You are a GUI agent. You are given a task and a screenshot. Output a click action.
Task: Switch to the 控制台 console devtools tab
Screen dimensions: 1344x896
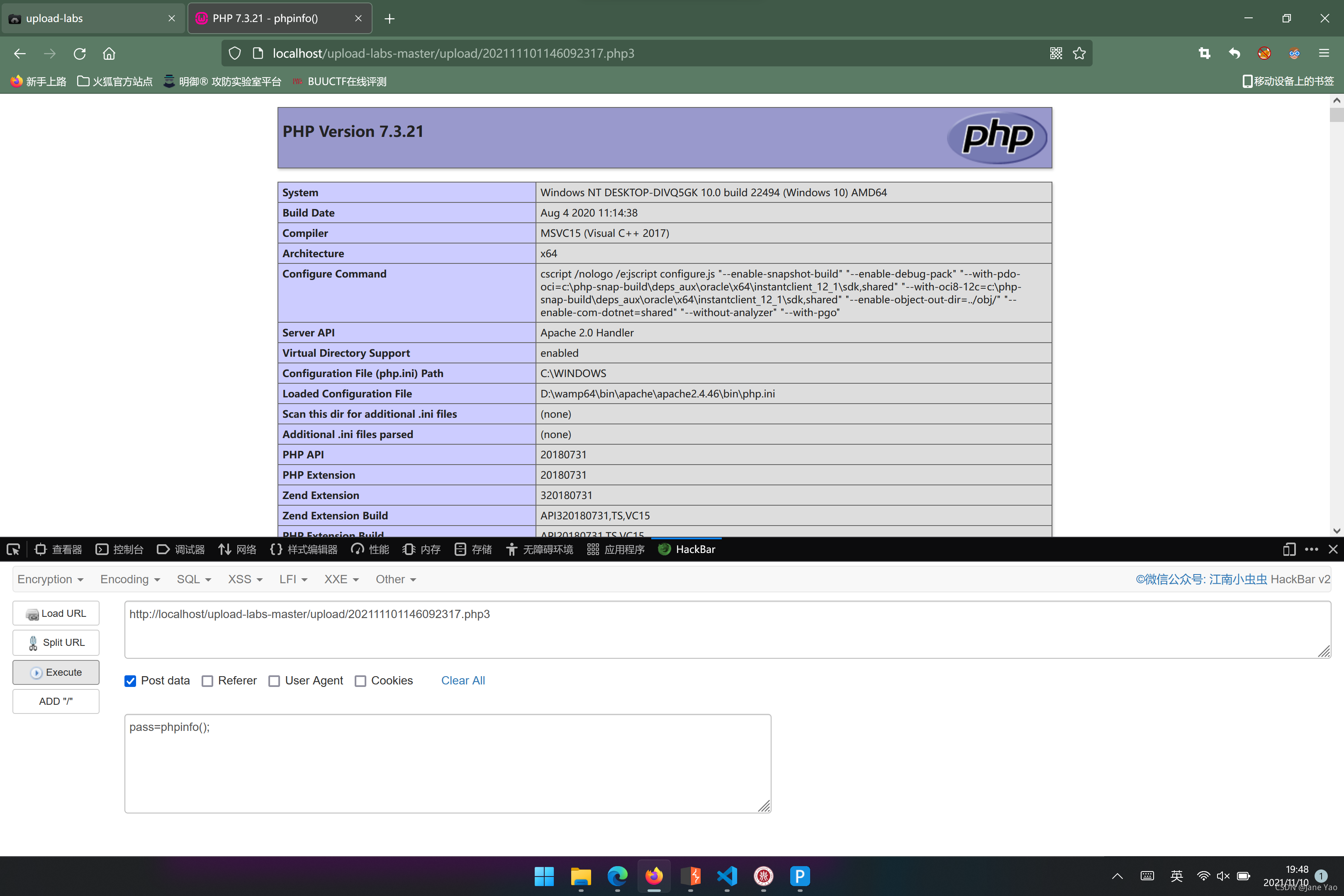pos(119,549)
